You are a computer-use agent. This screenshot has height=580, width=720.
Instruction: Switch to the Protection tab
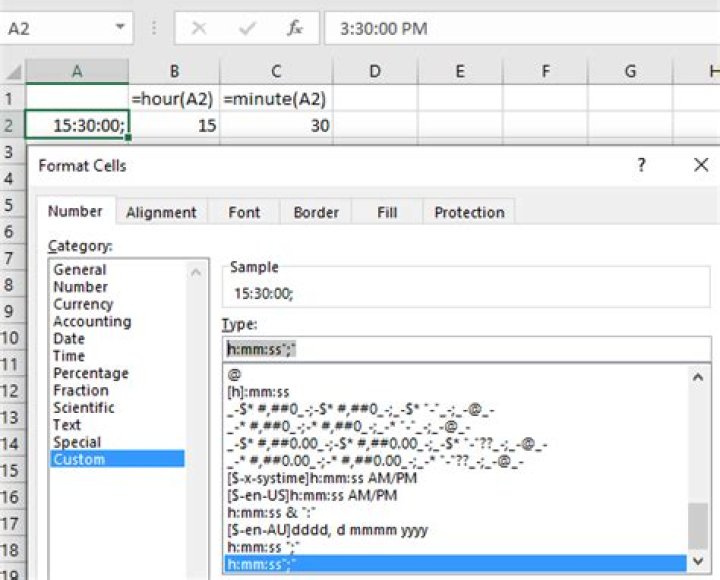point(469,212)
